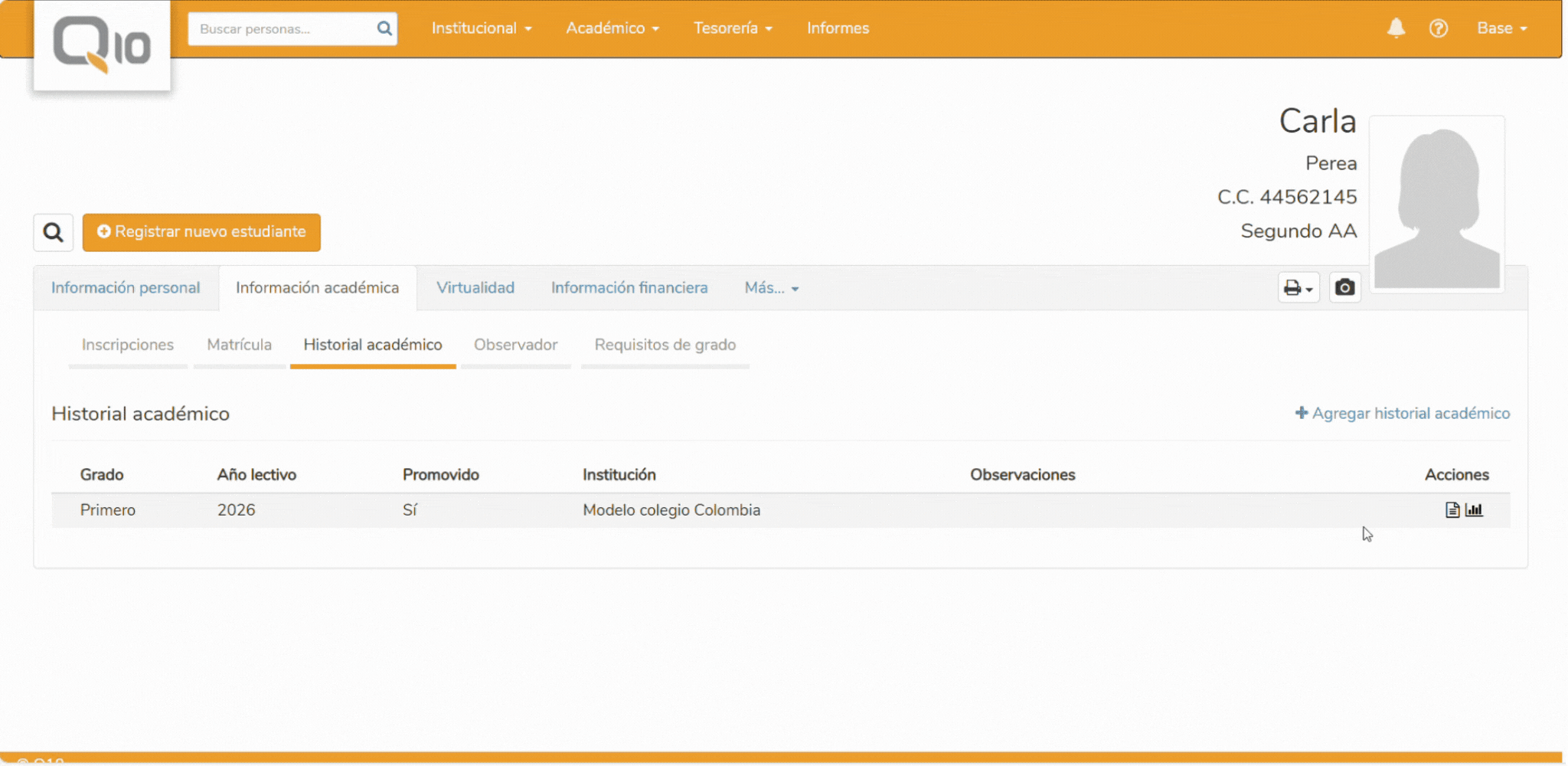Expand the Más... tab dropdown
Image resolution: width=1568 pixels, height=766 pixels.
click(x=771, y=288)
